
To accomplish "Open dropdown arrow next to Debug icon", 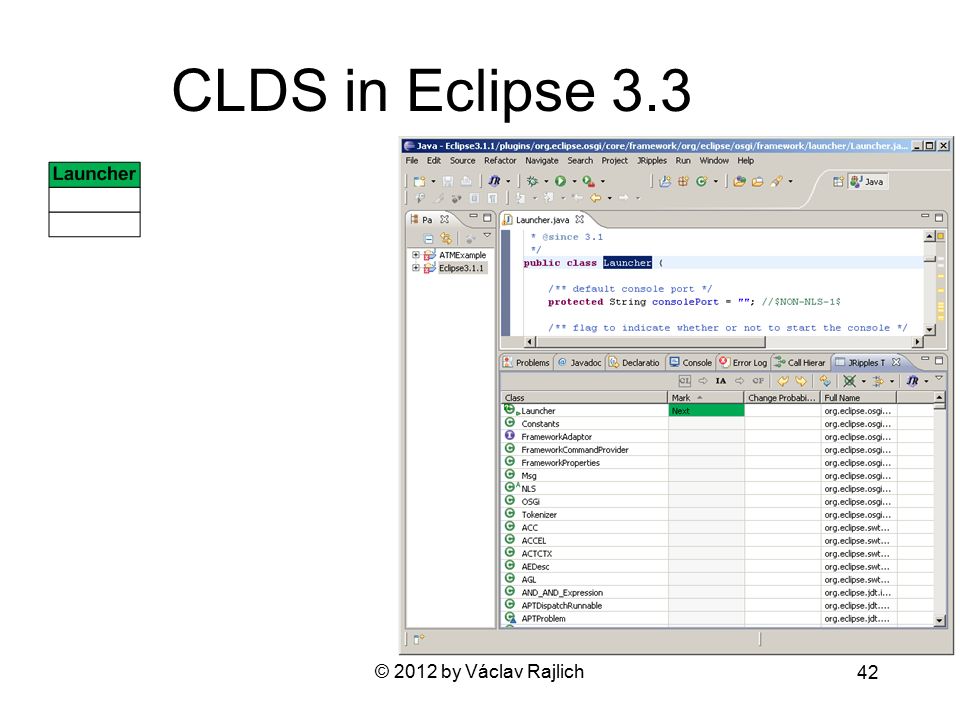I will pyautogui.click(x=546, y=182).
